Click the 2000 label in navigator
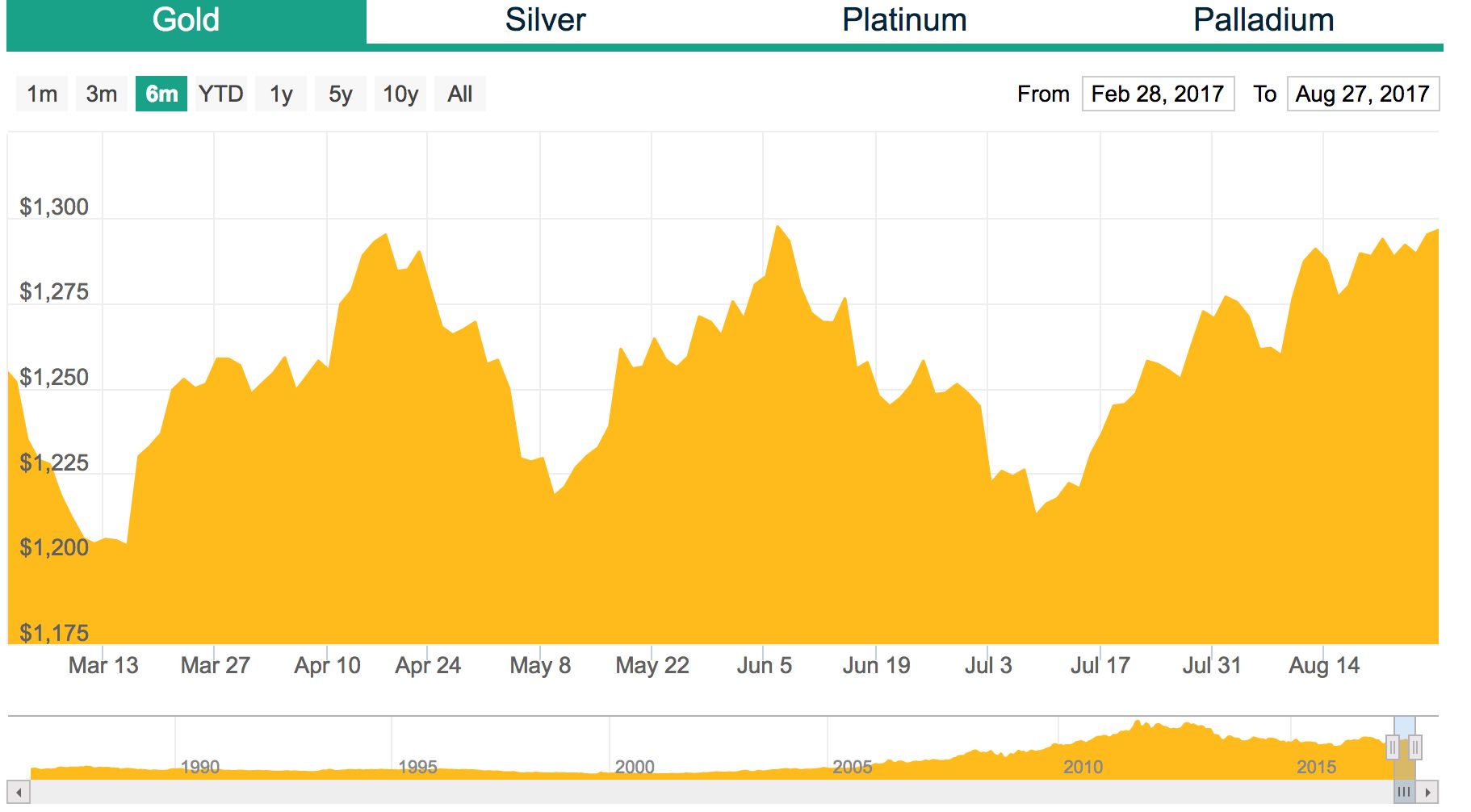1471x812 pixels. 635,767
